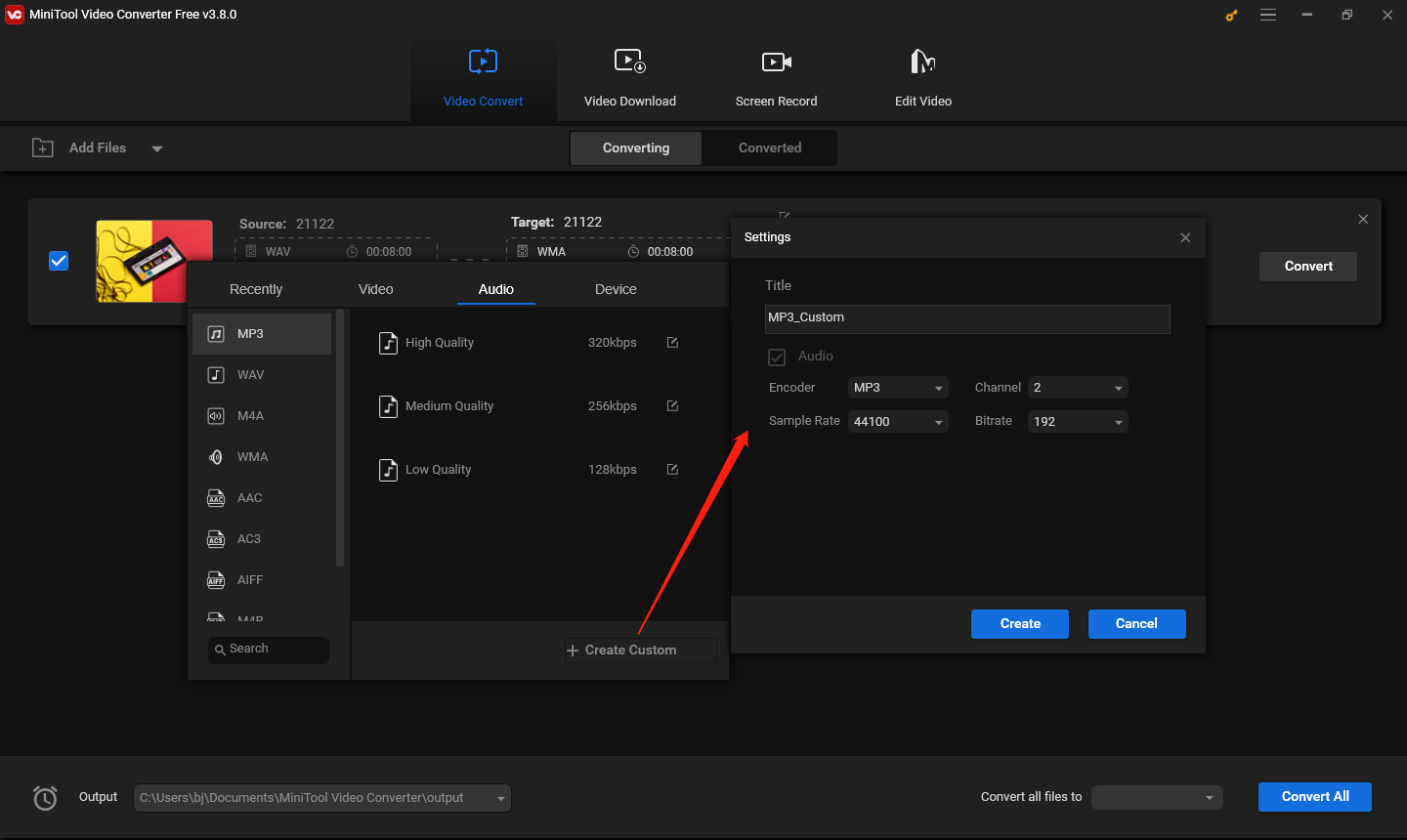Click the Cancel button

tap(1137, 624)
